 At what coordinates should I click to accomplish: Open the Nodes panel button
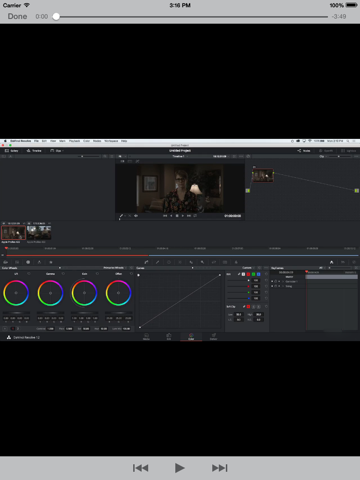pos(304,151)
